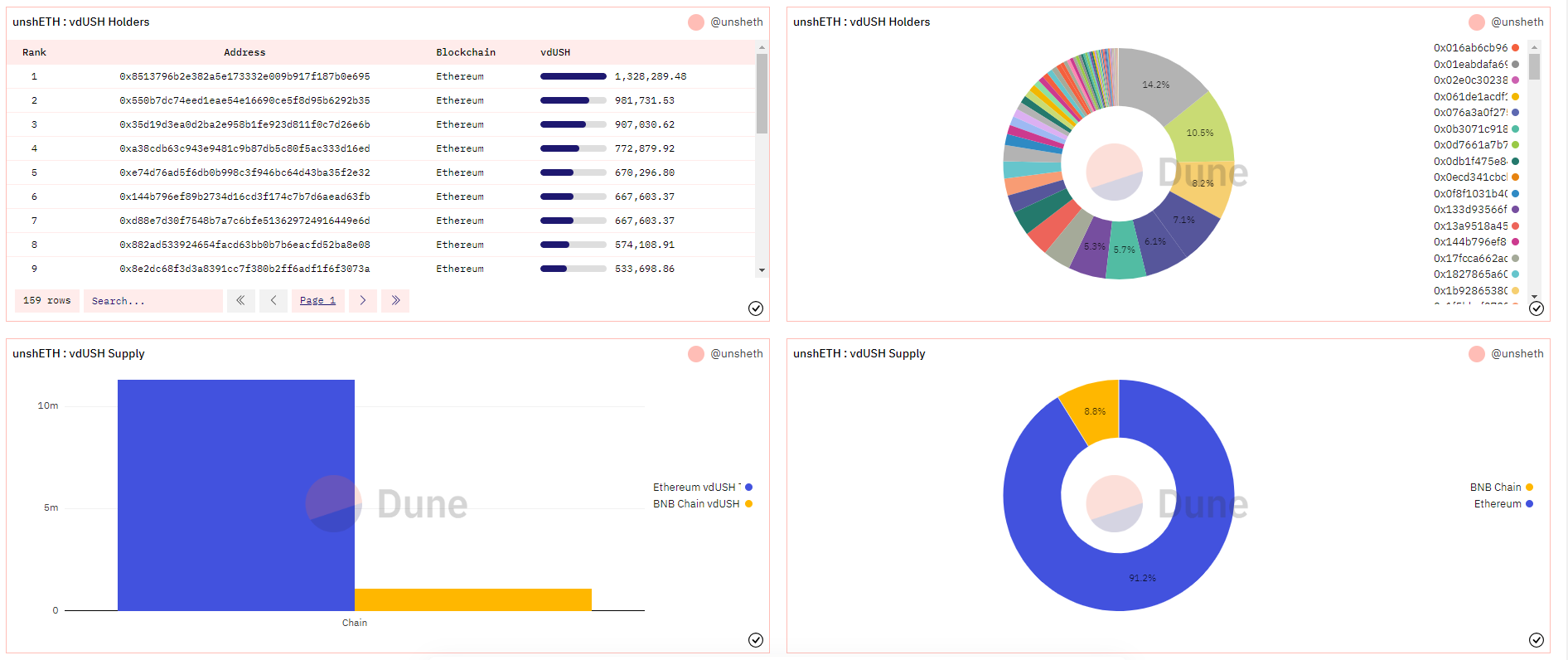Jump to the last page of the holders table
Screen dimensions: 1568x660
point(395,300)
